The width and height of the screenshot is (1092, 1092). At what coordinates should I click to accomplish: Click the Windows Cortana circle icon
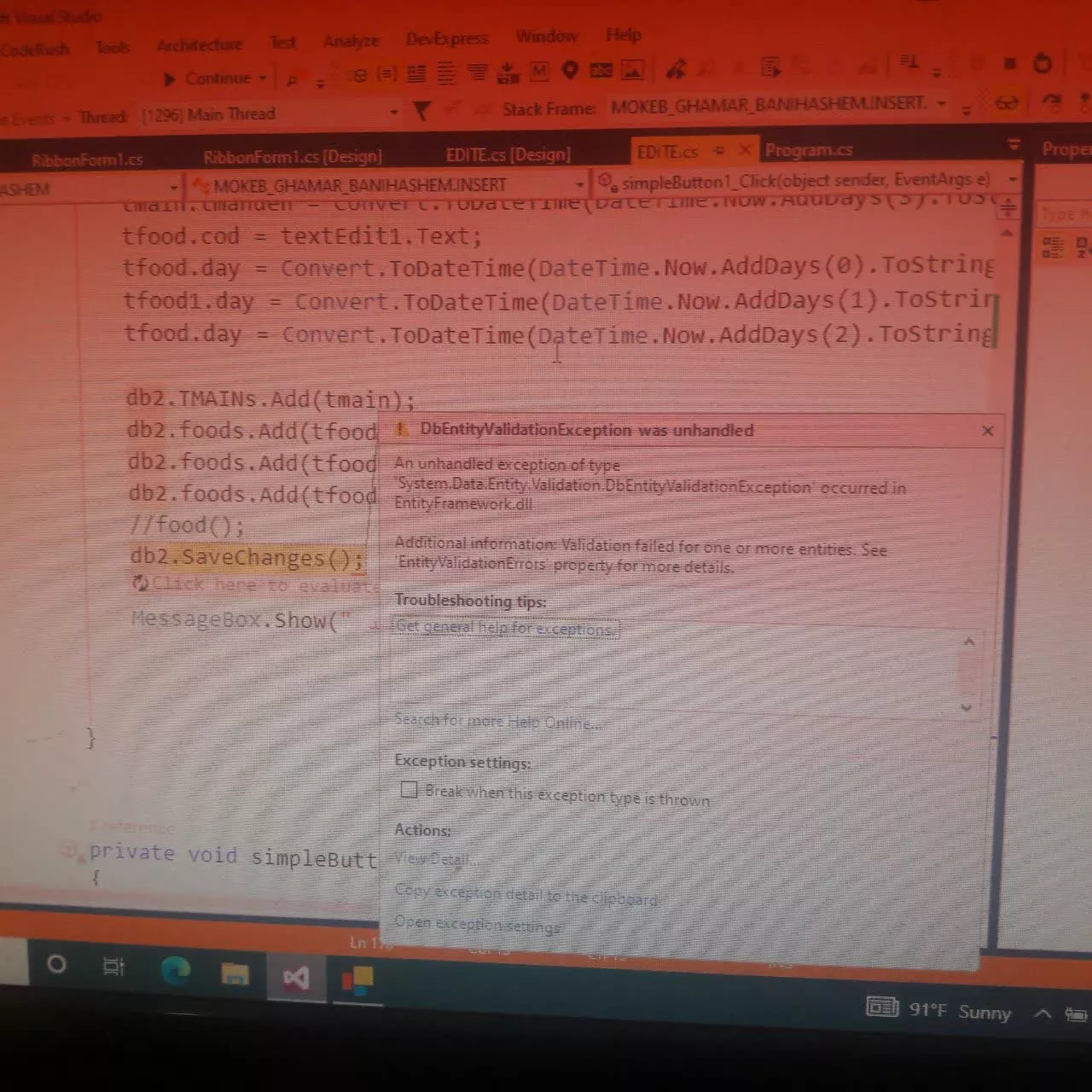point(56,964)
